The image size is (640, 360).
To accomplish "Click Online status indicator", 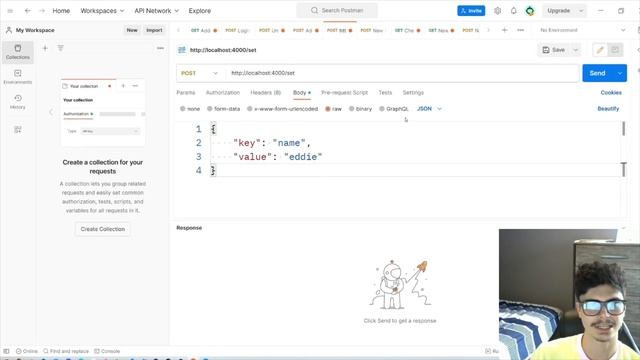I will (x=27, y=351).
